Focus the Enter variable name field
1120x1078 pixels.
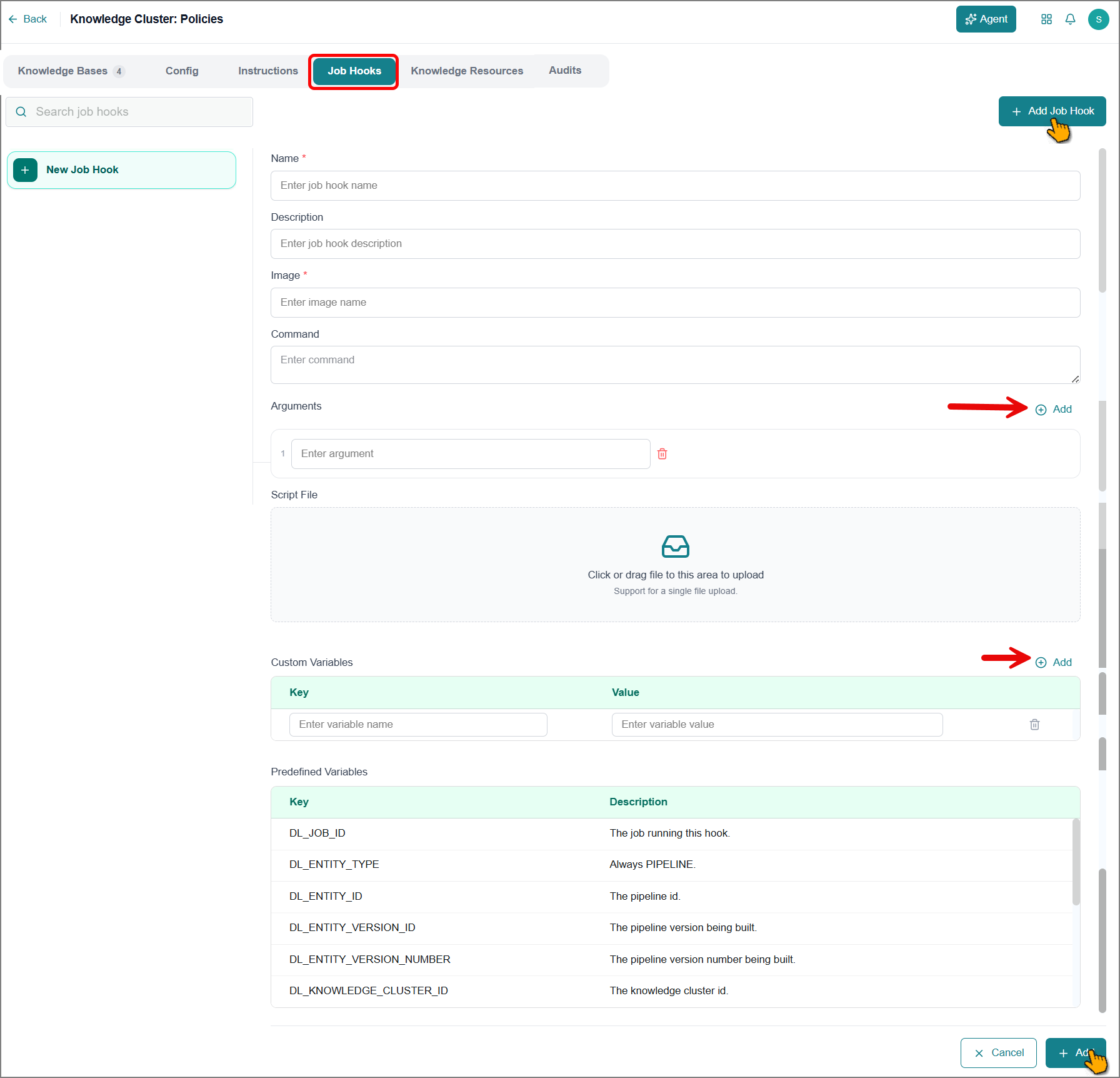[418, 725]
